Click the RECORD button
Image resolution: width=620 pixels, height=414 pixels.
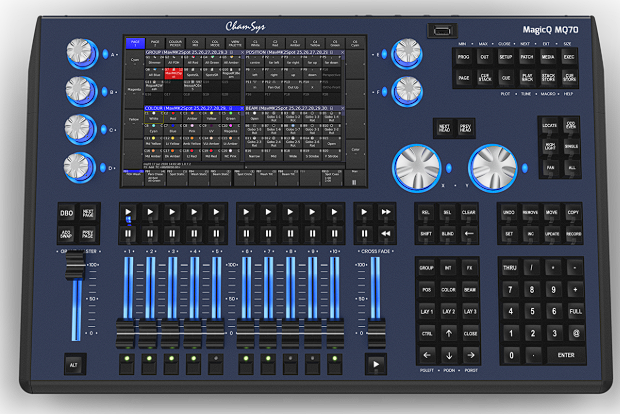tap(573, 234)
